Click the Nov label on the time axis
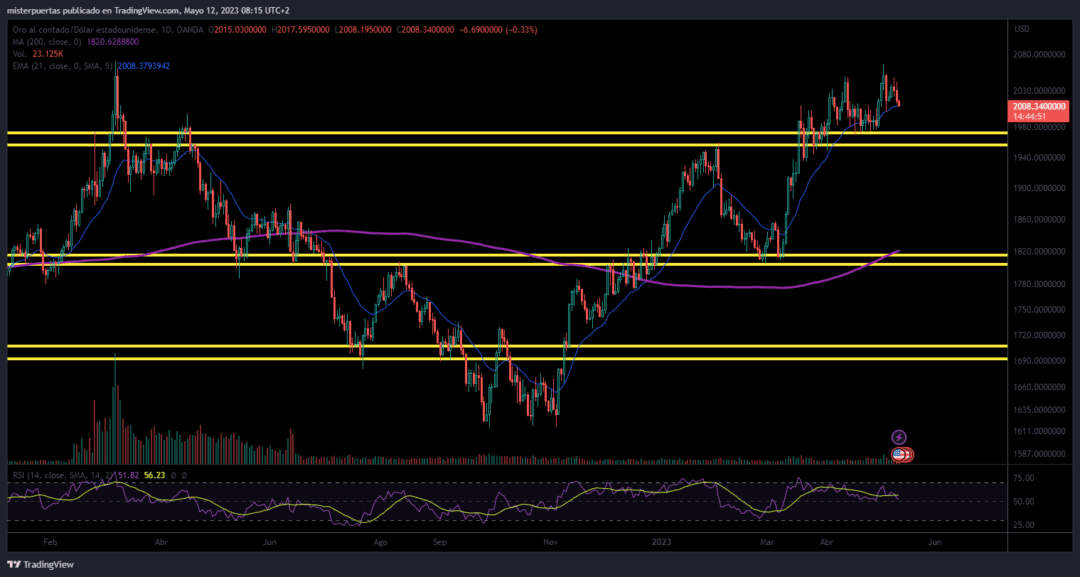This screenshot has height=577, width=1080. (x=550, y=541)
